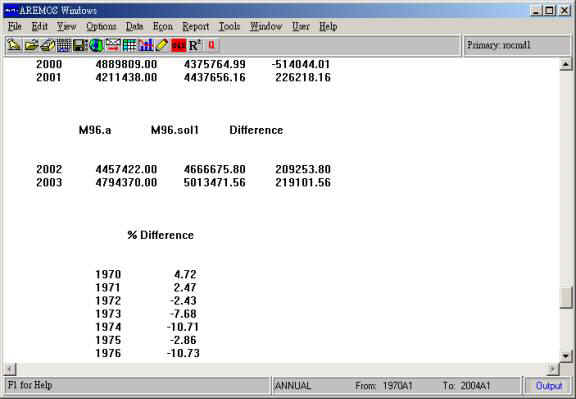
Task: Click the dark spreadsheet grid icon
Action: click(x=64, y=46)
